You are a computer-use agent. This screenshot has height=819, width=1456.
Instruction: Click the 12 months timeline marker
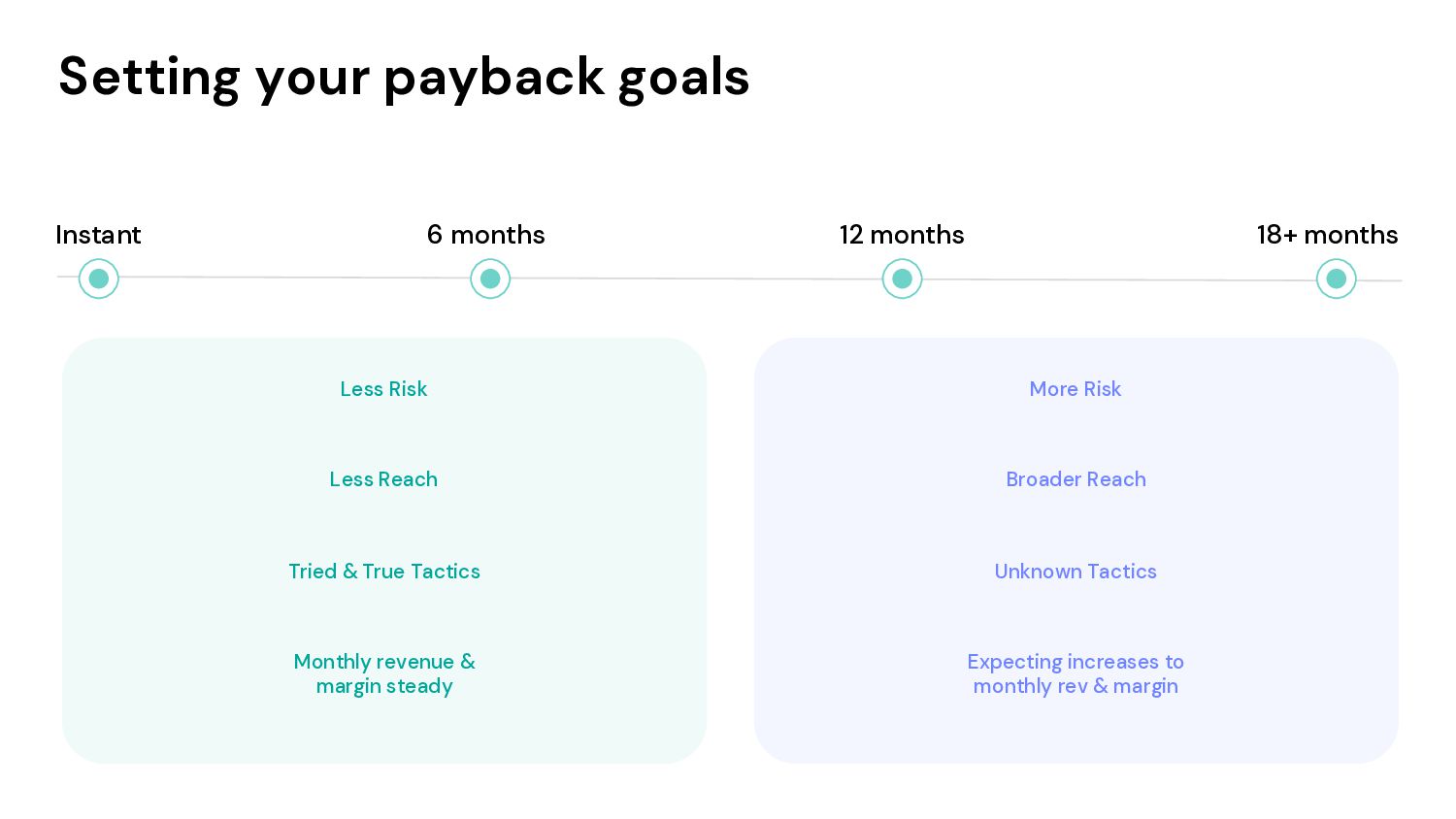[x=902, y=278]
